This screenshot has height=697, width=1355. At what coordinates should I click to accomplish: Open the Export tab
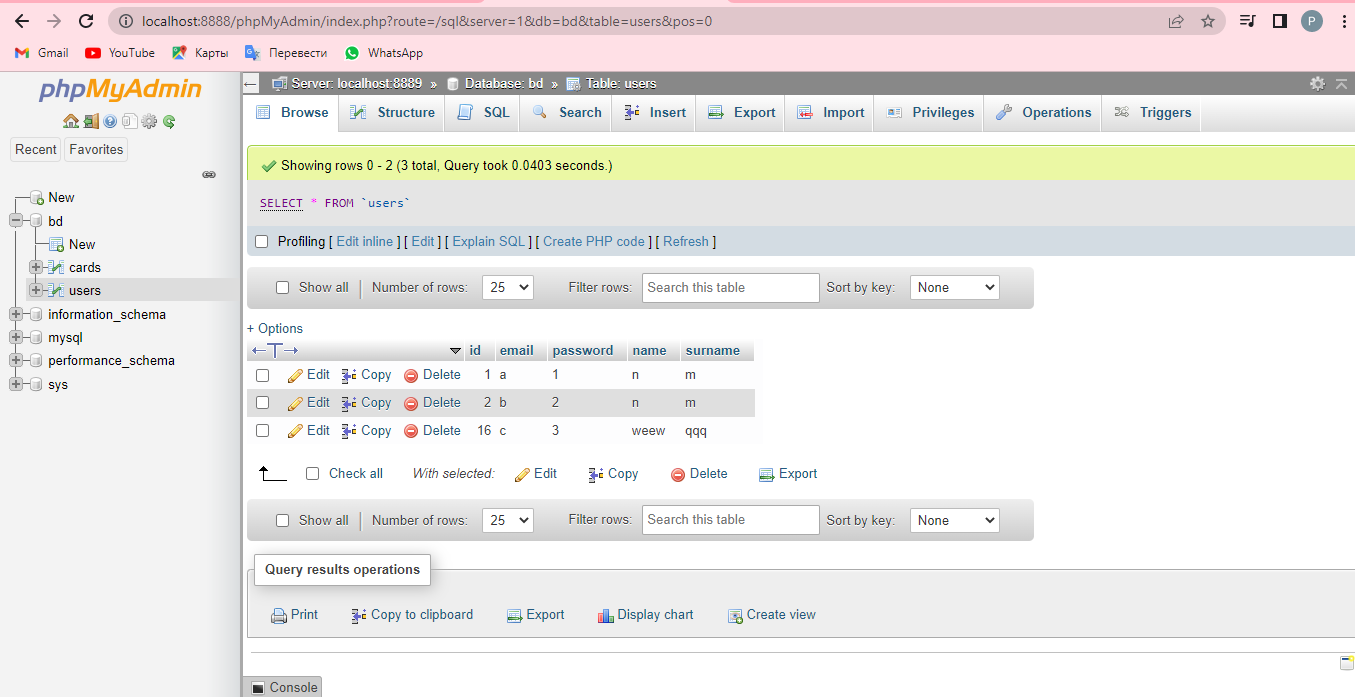741,113
